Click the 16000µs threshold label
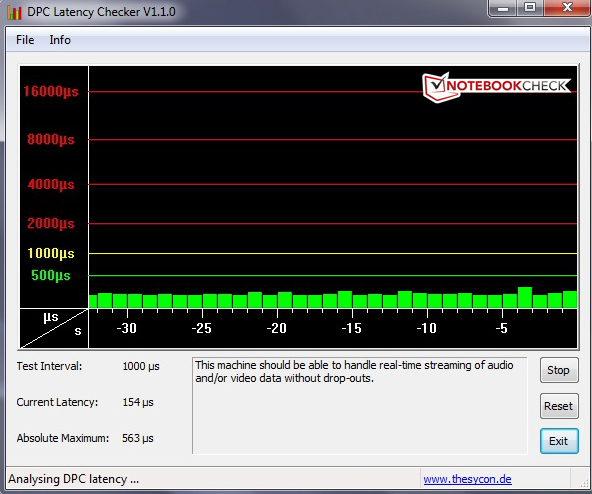This screenshot has width=592, height=494. [x=51, y=91]
